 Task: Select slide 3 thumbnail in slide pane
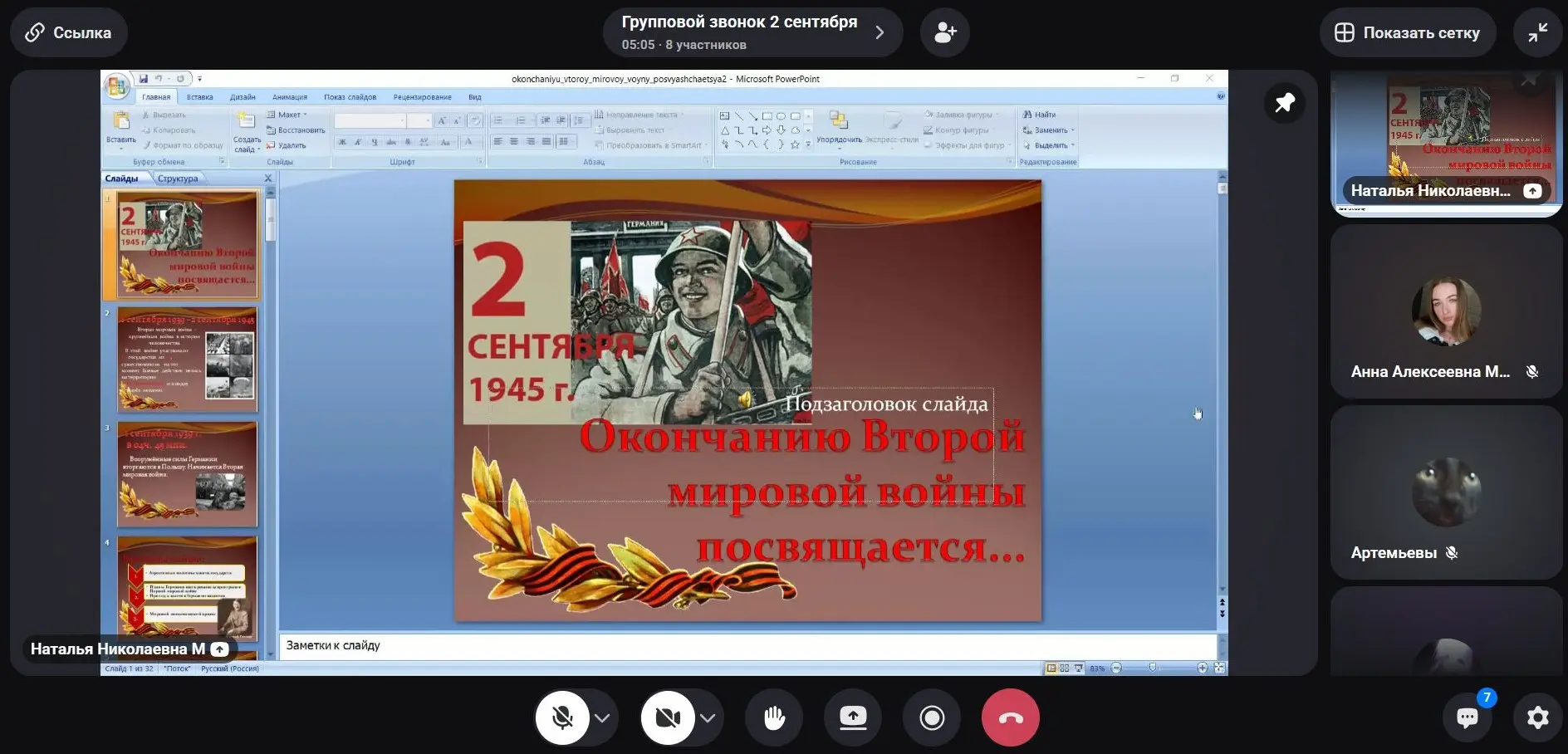(188, 474)
